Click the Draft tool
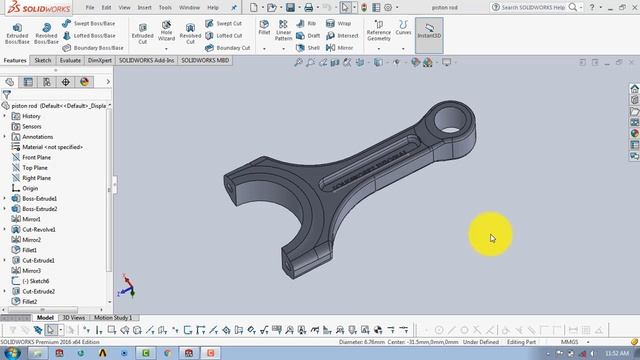 point(308,36)
